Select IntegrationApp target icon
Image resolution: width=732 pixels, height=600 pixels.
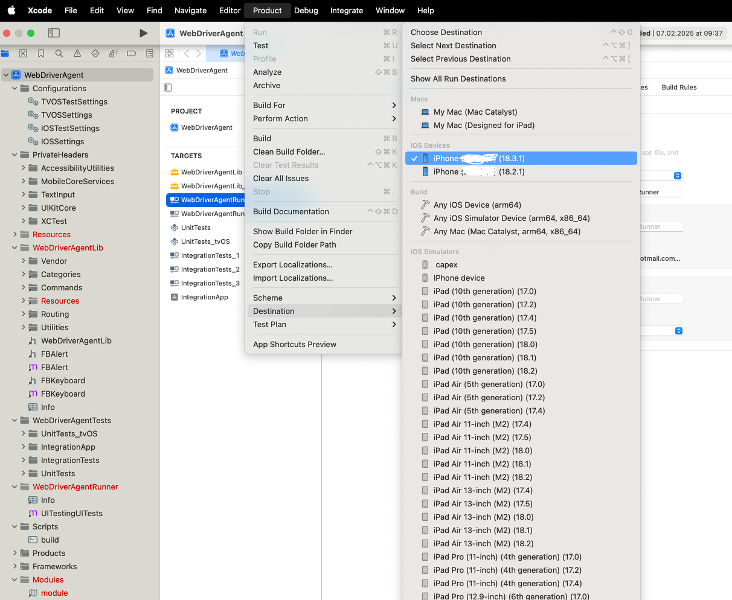click(174, 297)
